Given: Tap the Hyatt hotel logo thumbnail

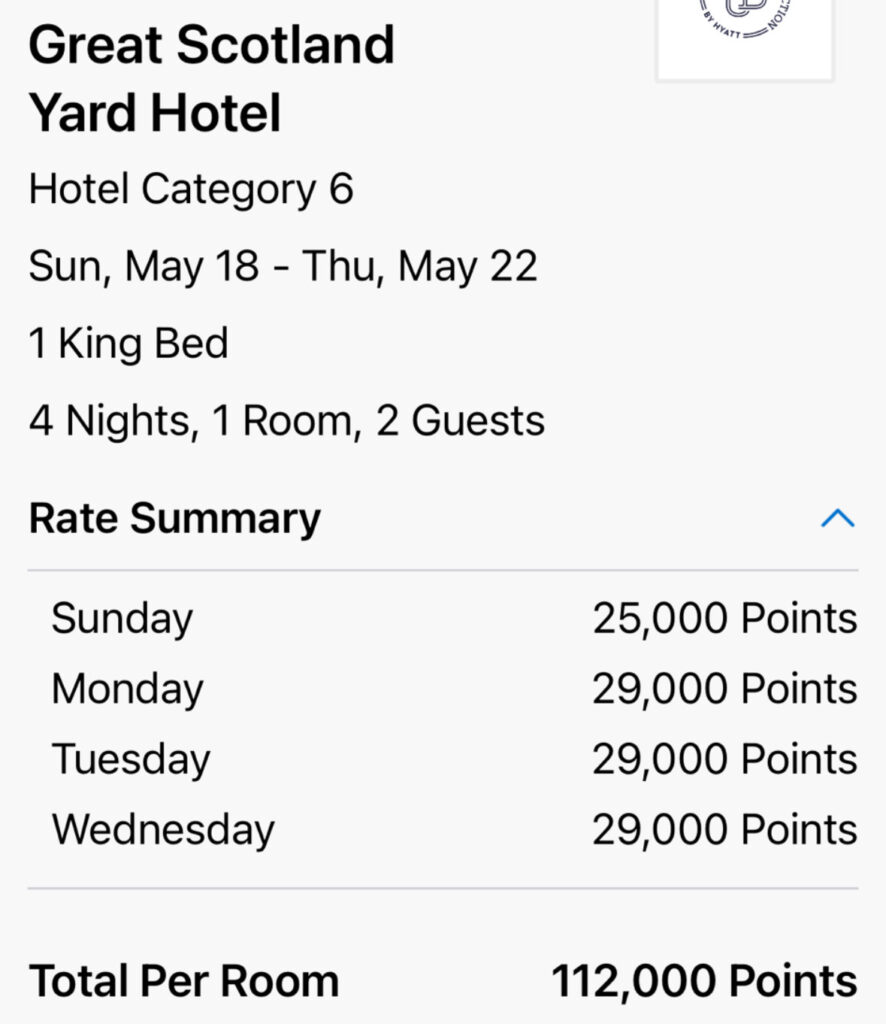Looking at the screenshot, I should point(745,35).
